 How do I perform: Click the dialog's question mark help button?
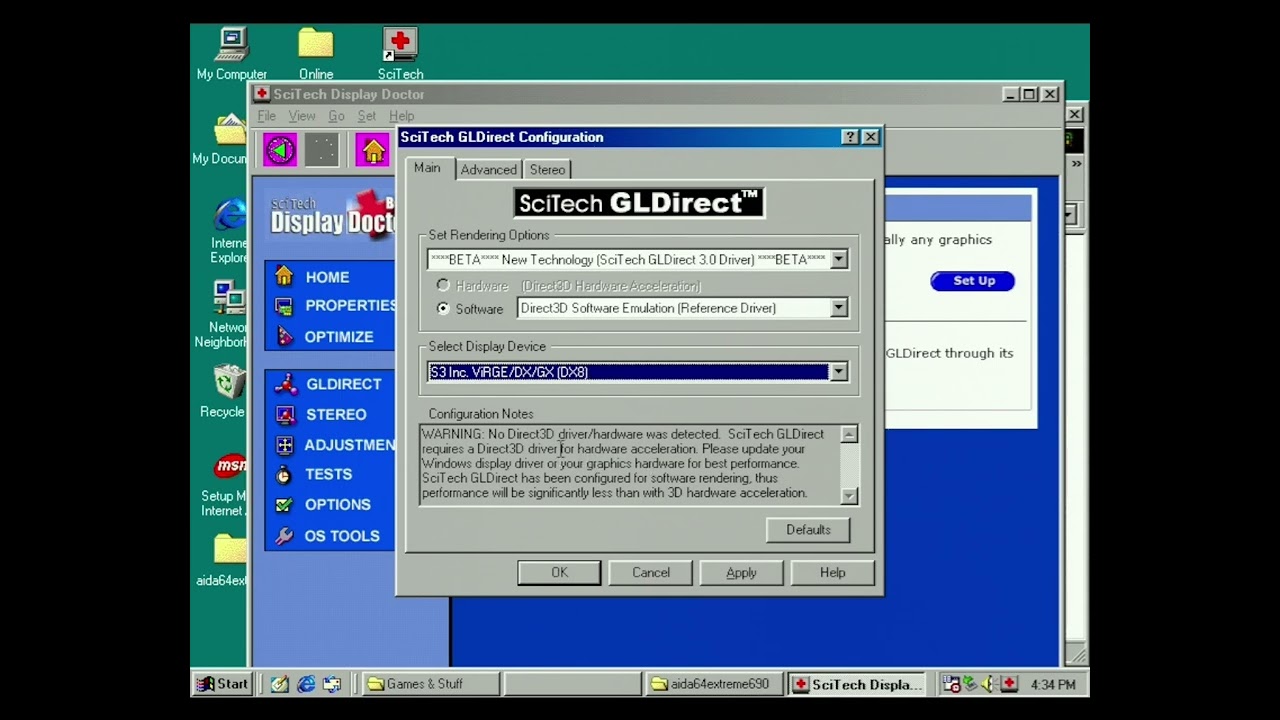(850, 137)
